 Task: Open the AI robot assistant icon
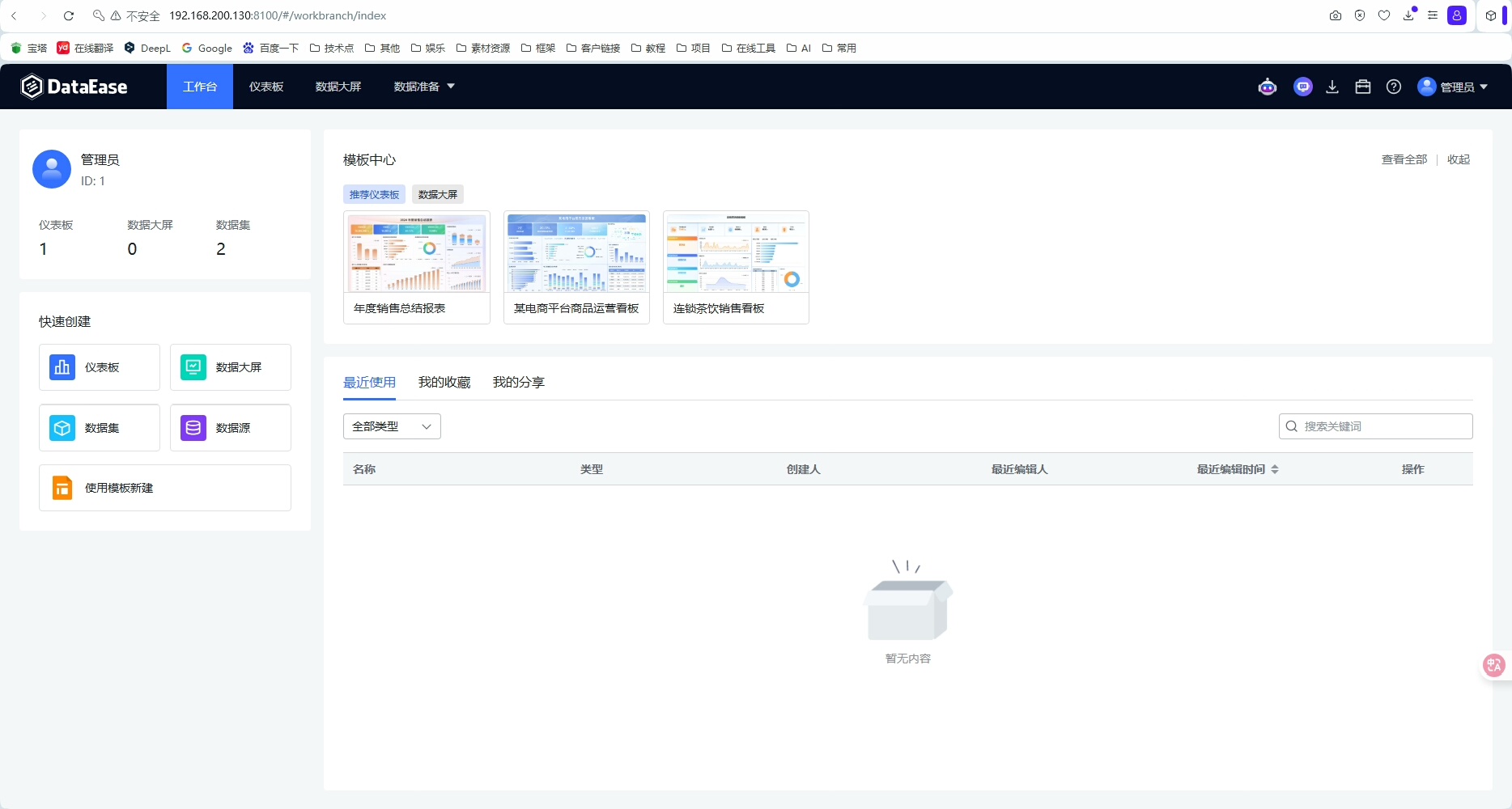coord(1268,87)
